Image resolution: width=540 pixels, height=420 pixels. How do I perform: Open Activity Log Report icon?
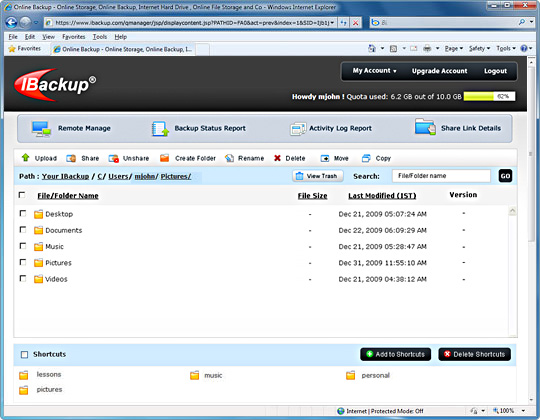pyautogui.click(x=298, y=129)
